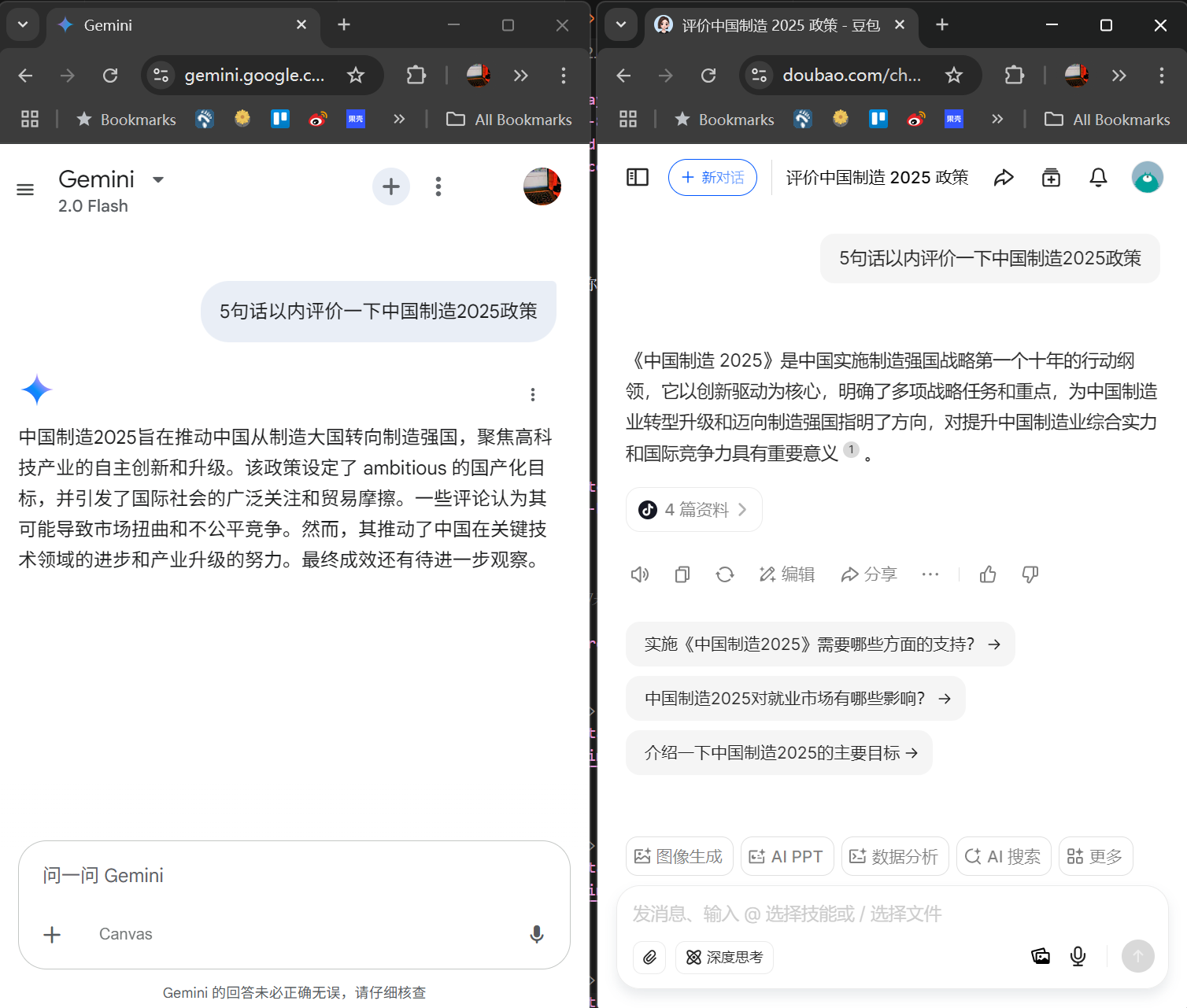Screen dimensions: 1187x1008
Task: Read aloud the Doubao response
Action: [639, 574]
